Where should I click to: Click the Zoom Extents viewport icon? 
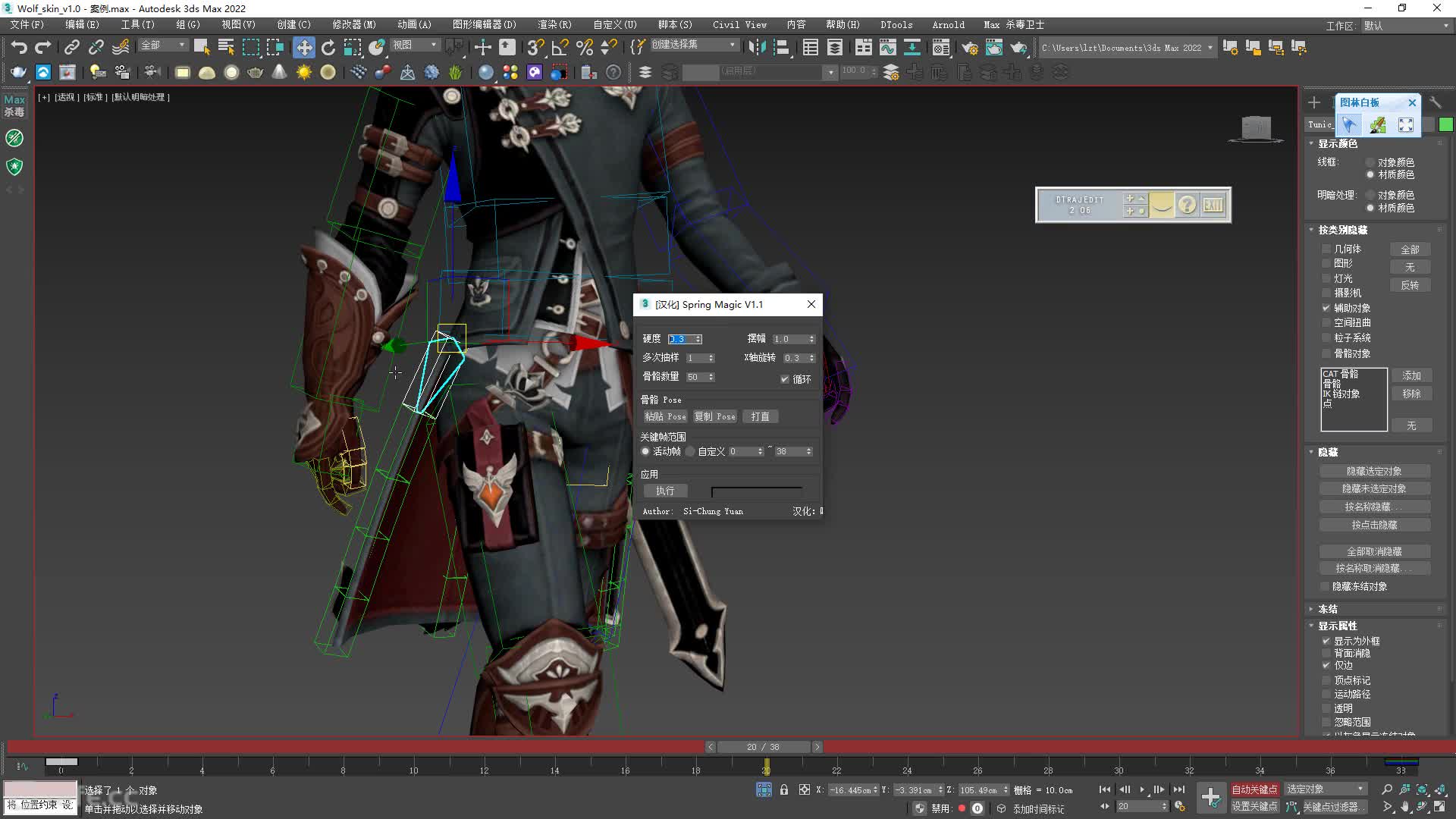click(1423, 789)
